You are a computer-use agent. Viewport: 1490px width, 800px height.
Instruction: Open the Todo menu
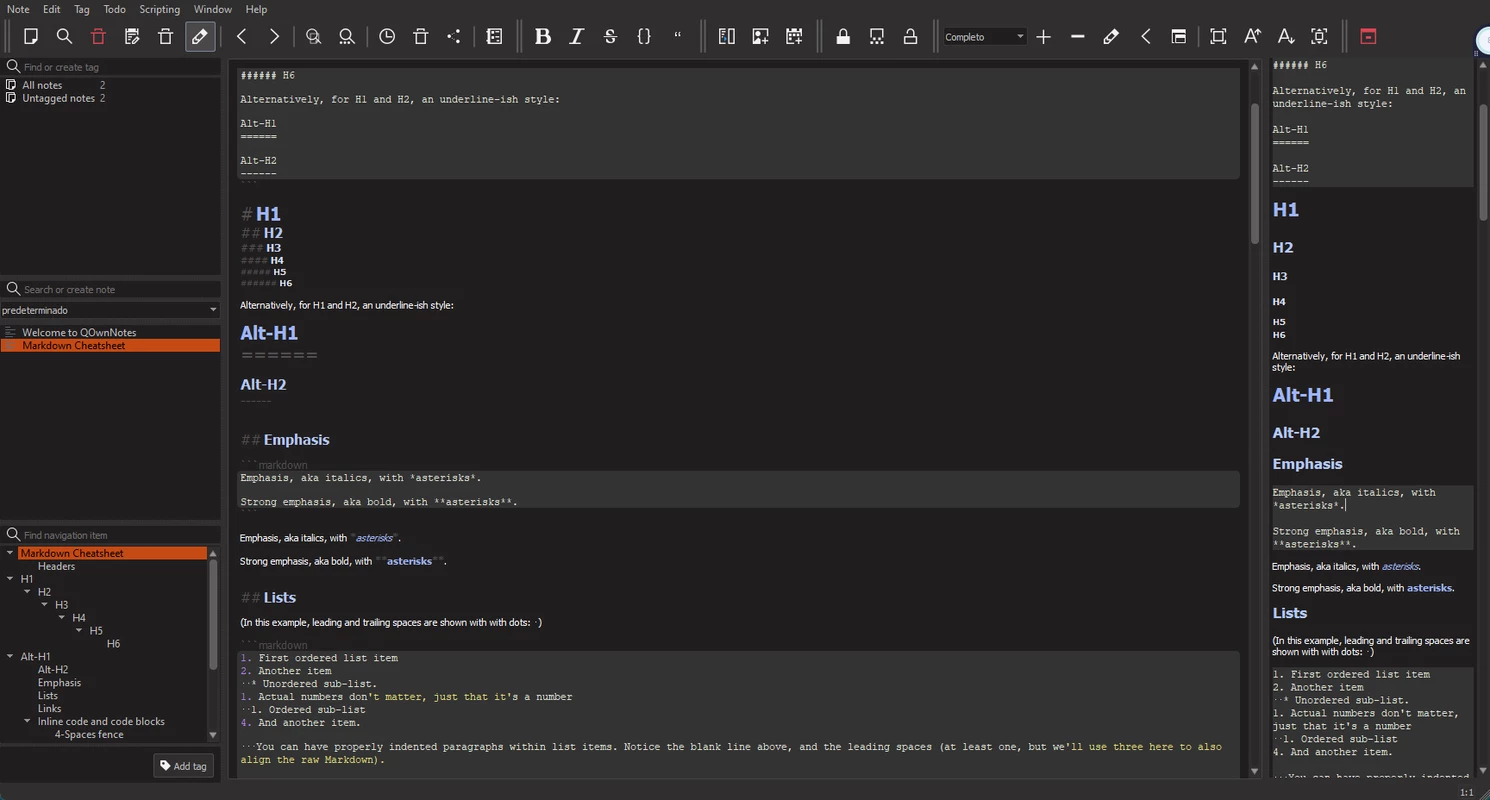point(115,9)
